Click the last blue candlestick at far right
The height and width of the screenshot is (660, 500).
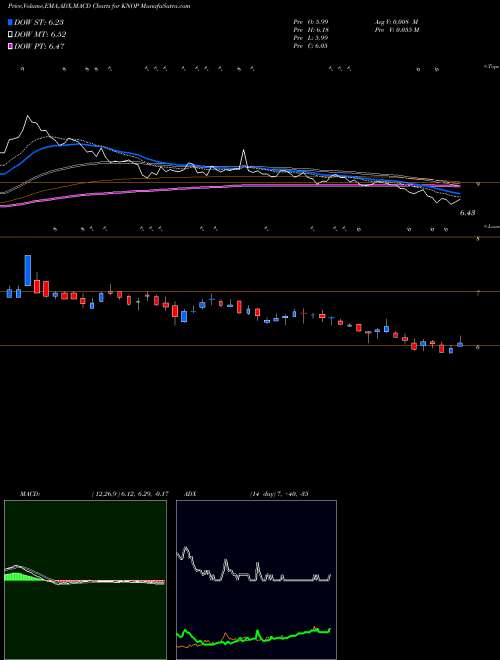(x=460, y=344)
